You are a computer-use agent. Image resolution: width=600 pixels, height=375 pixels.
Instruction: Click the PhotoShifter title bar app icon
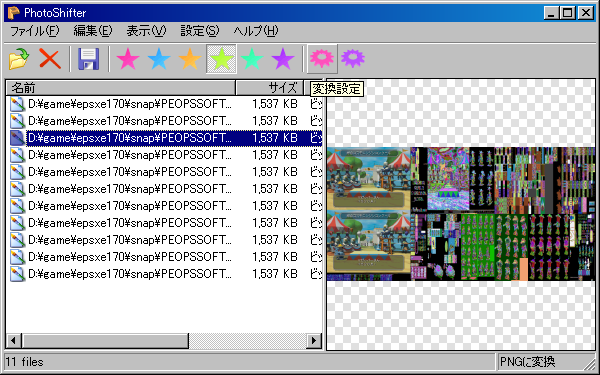click(14, 13)
